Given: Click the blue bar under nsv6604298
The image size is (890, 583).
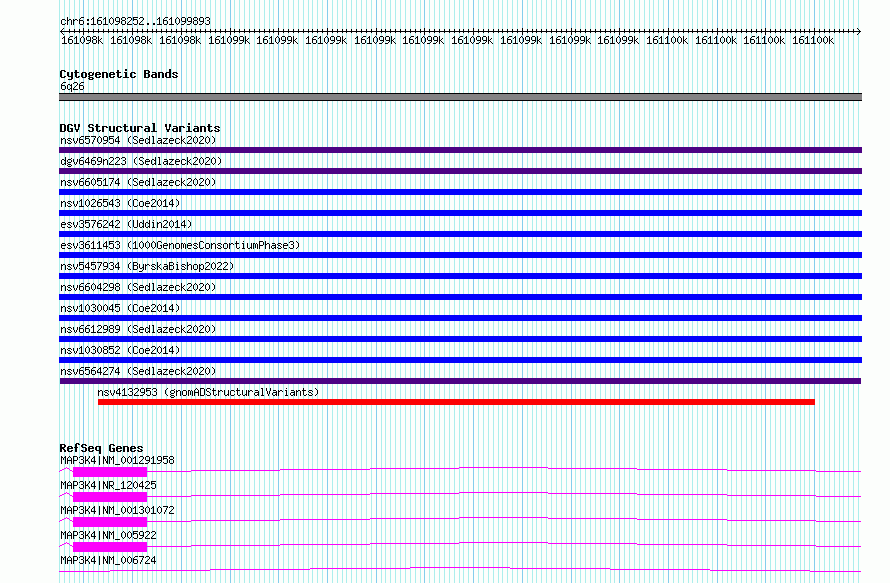Looking at the screenshot, I should (460, 297).
